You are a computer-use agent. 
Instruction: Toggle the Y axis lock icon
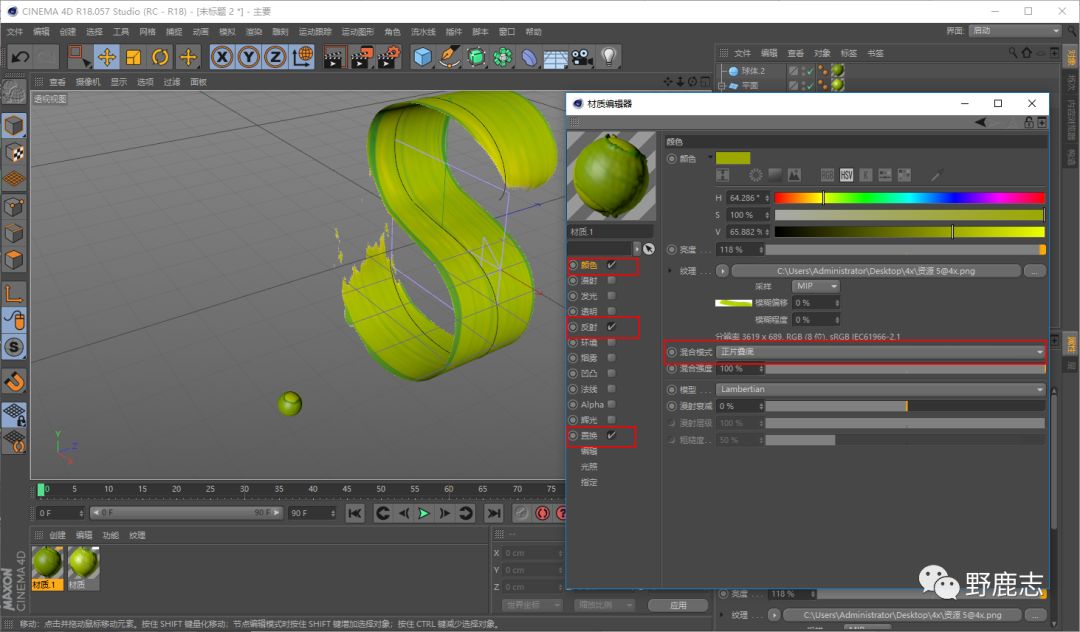point(249,57)
